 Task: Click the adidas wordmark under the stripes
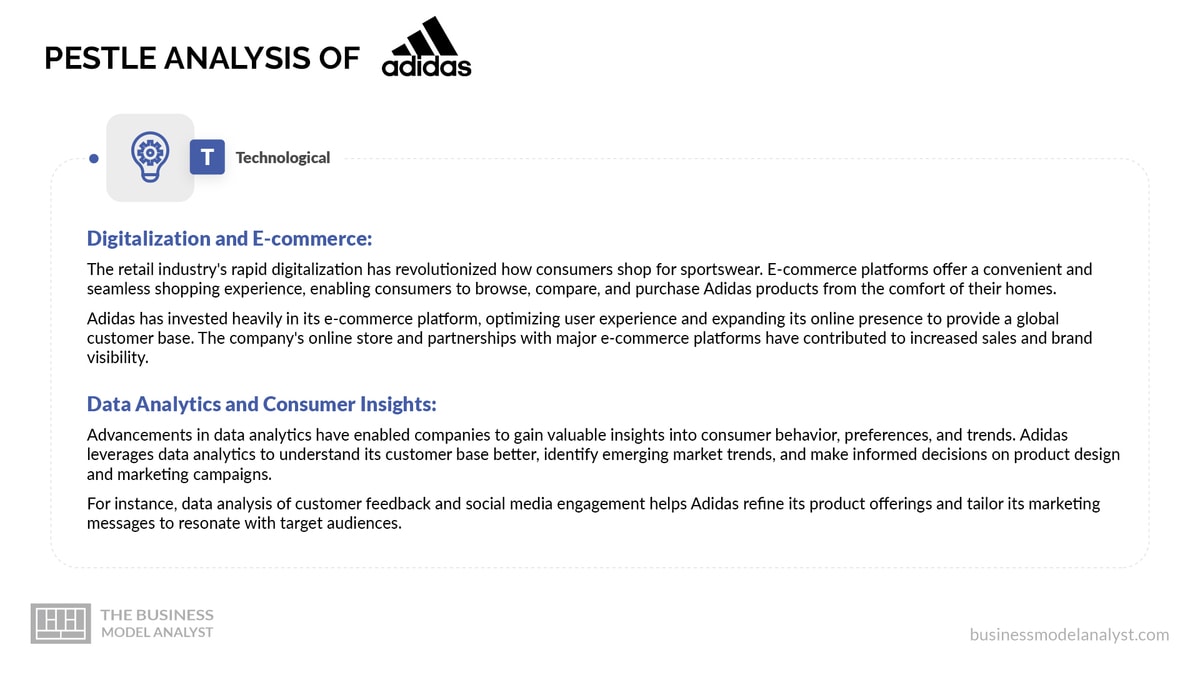click(x=426, y=67)
